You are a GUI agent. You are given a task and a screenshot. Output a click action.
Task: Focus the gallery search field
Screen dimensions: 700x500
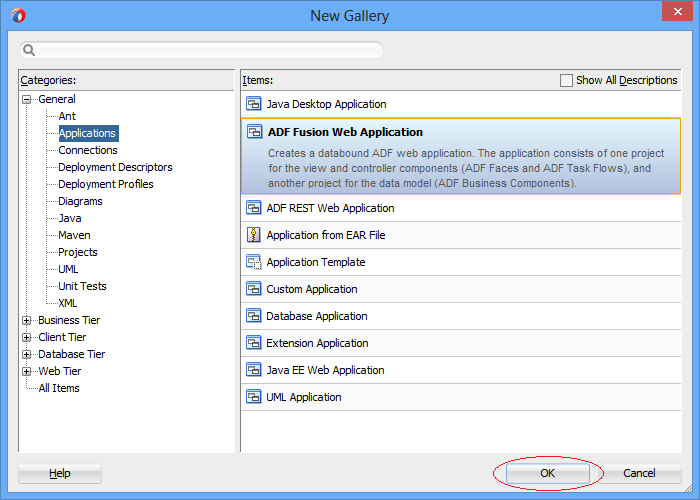coord(201,50)
